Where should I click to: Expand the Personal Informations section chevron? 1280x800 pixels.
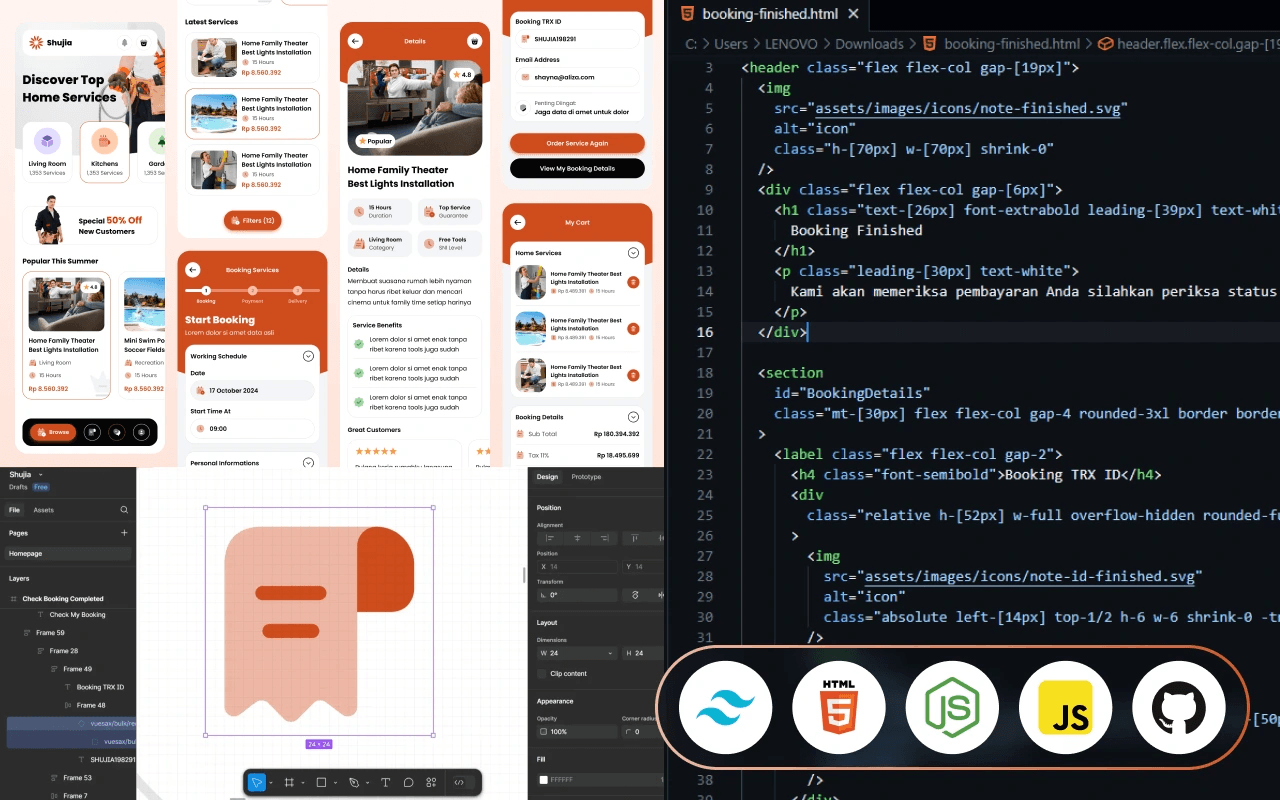[308, 463]
